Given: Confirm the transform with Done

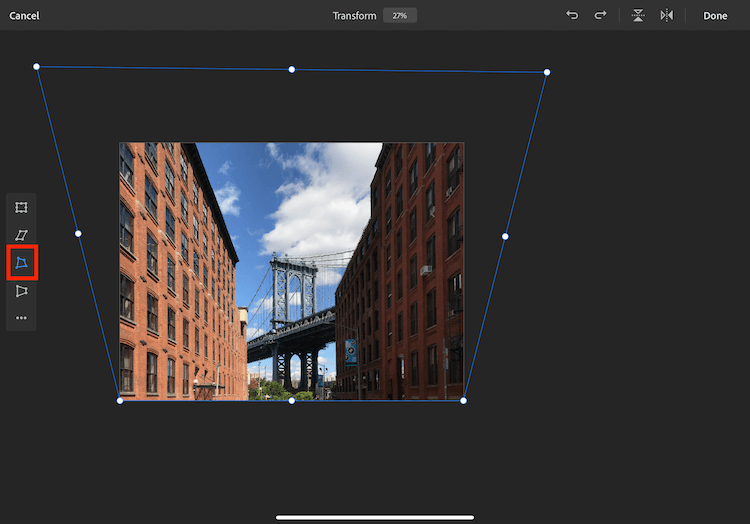Looking at the screenshot, I should [x=715, y=16].
